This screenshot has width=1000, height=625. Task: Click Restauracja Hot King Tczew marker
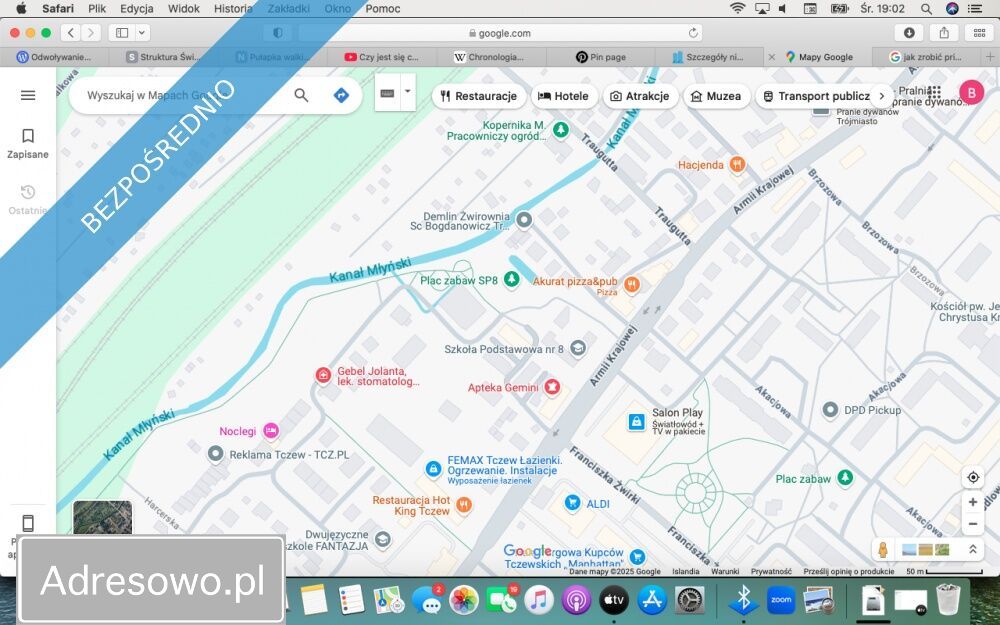(x=464, y=504)
